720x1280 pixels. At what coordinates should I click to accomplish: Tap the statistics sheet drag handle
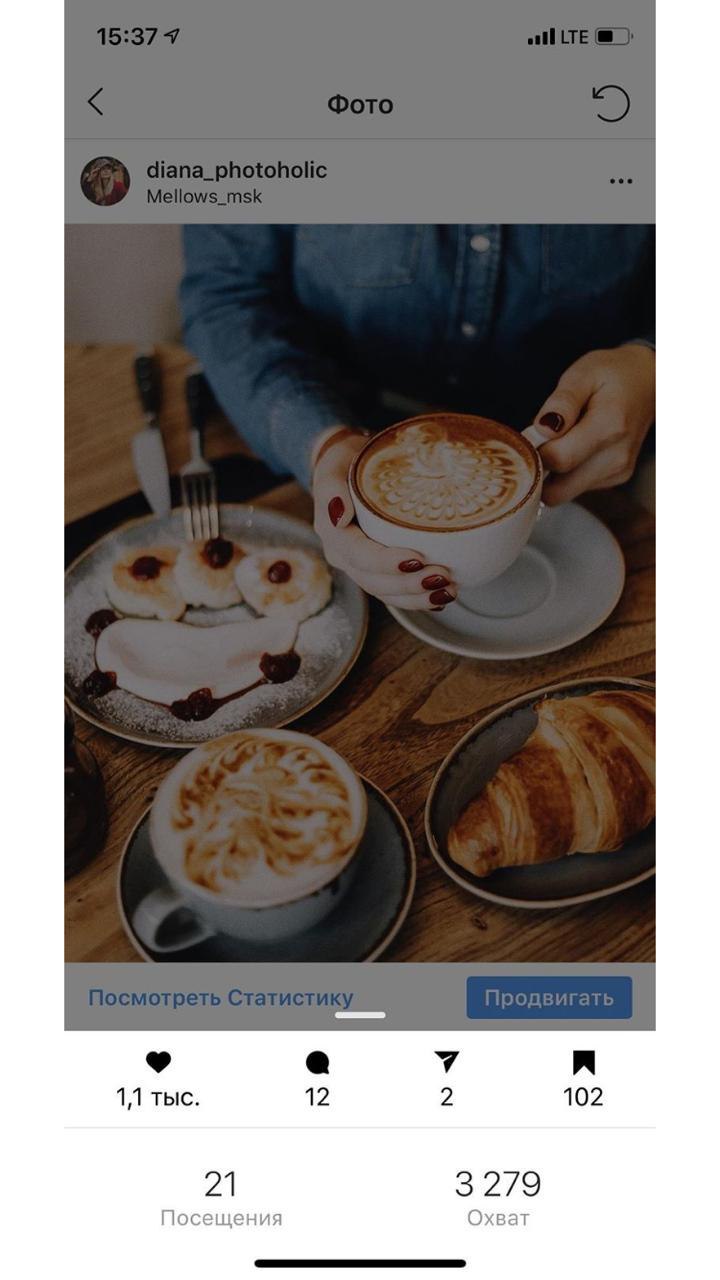360,1015
